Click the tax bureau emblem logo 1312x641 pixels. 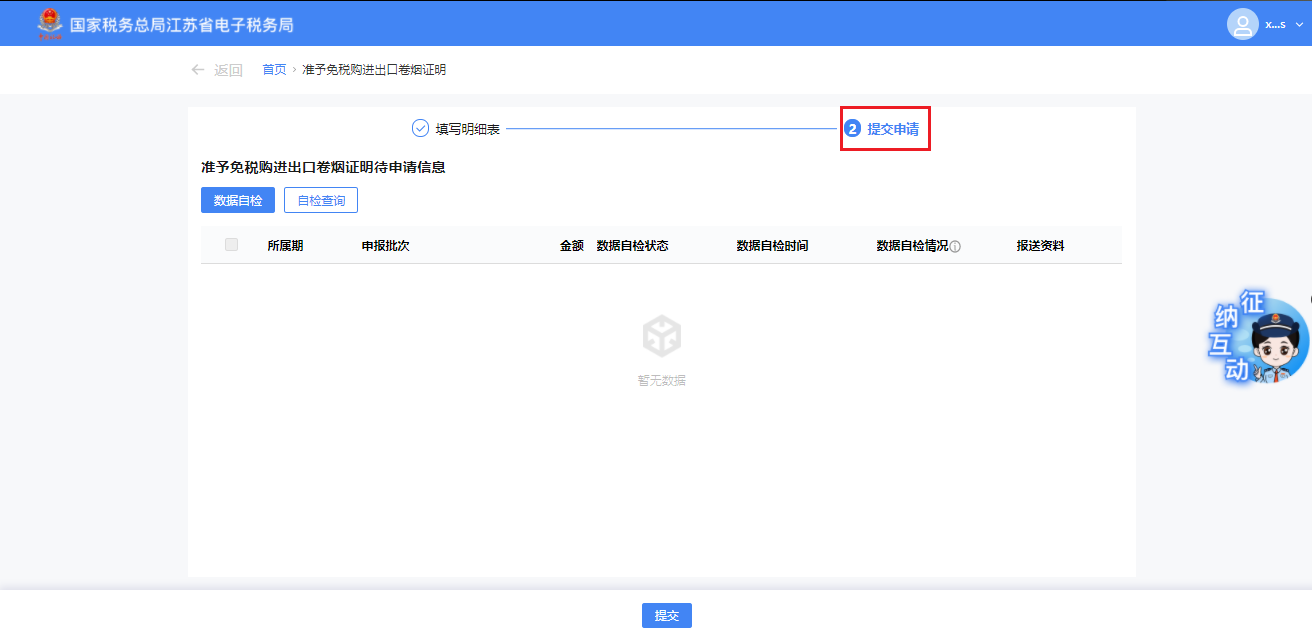[x=47, y=23]
